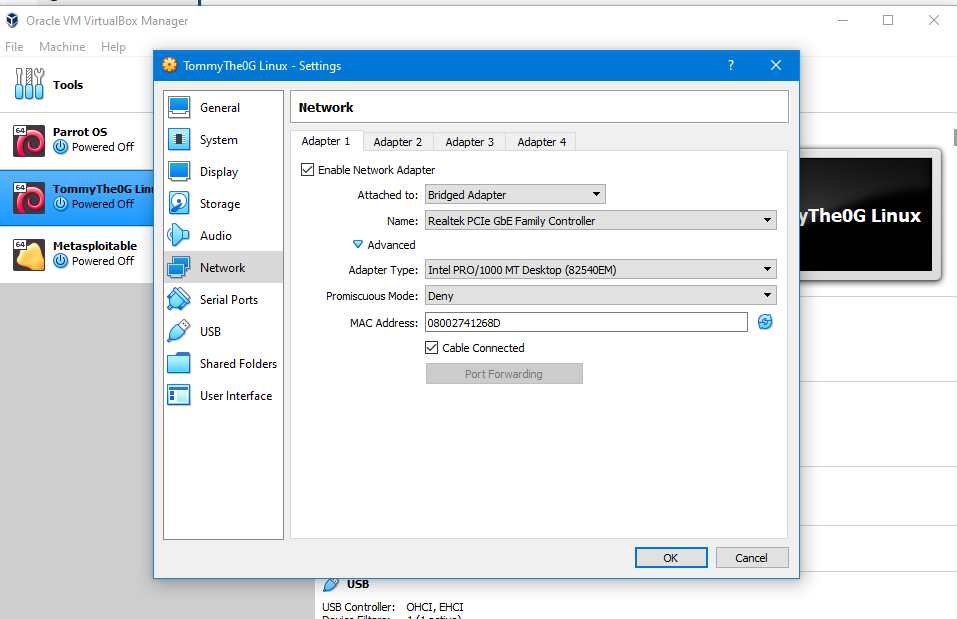Click the User Interface label

pos(236,396)
